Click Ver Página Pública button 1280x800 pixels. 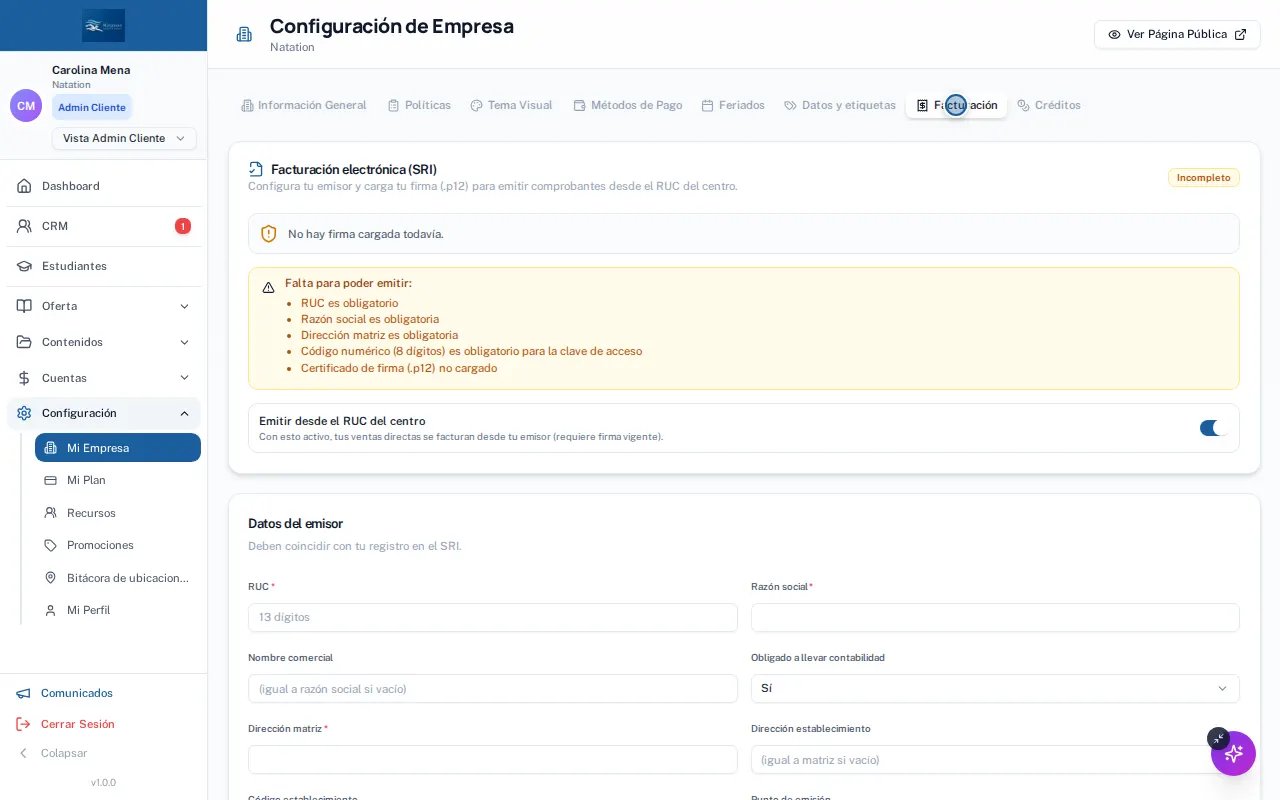(1177, 34)
